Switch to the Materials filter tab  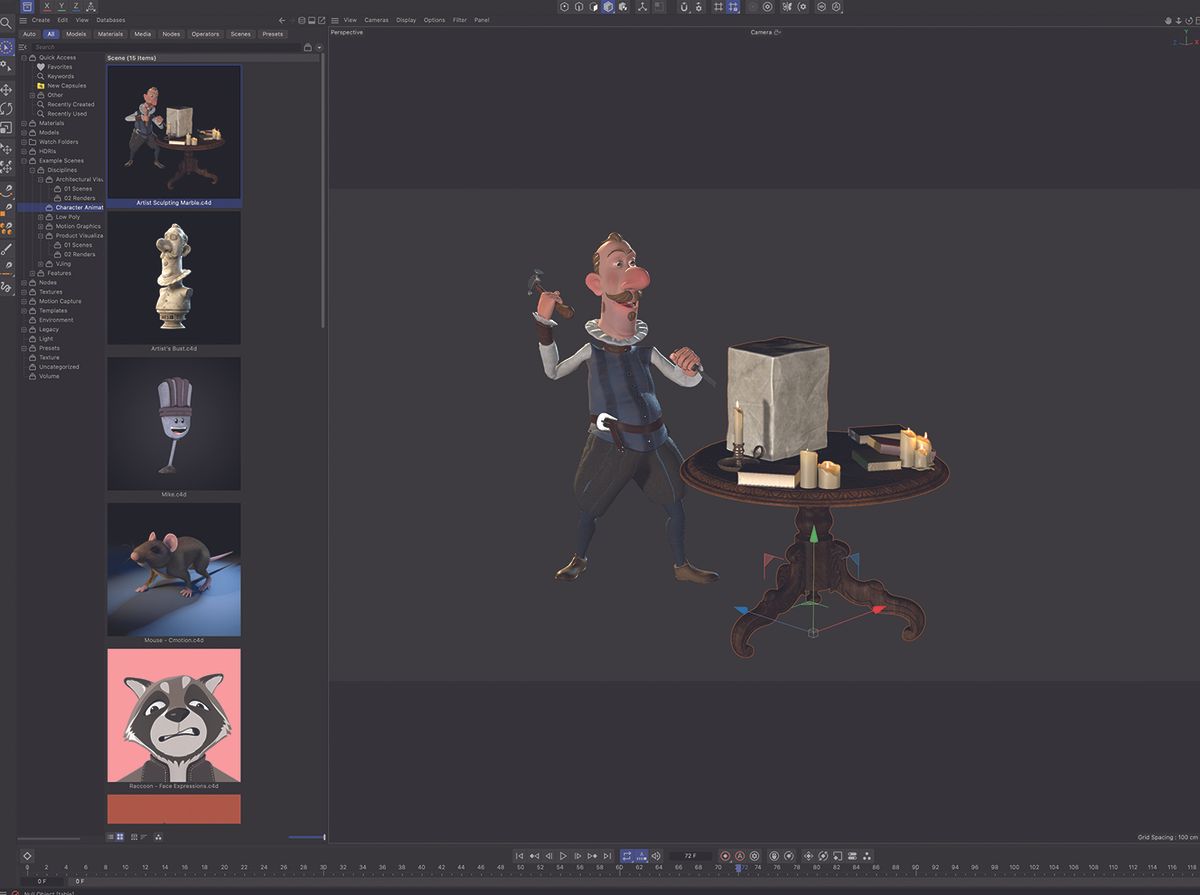[110, 33]
